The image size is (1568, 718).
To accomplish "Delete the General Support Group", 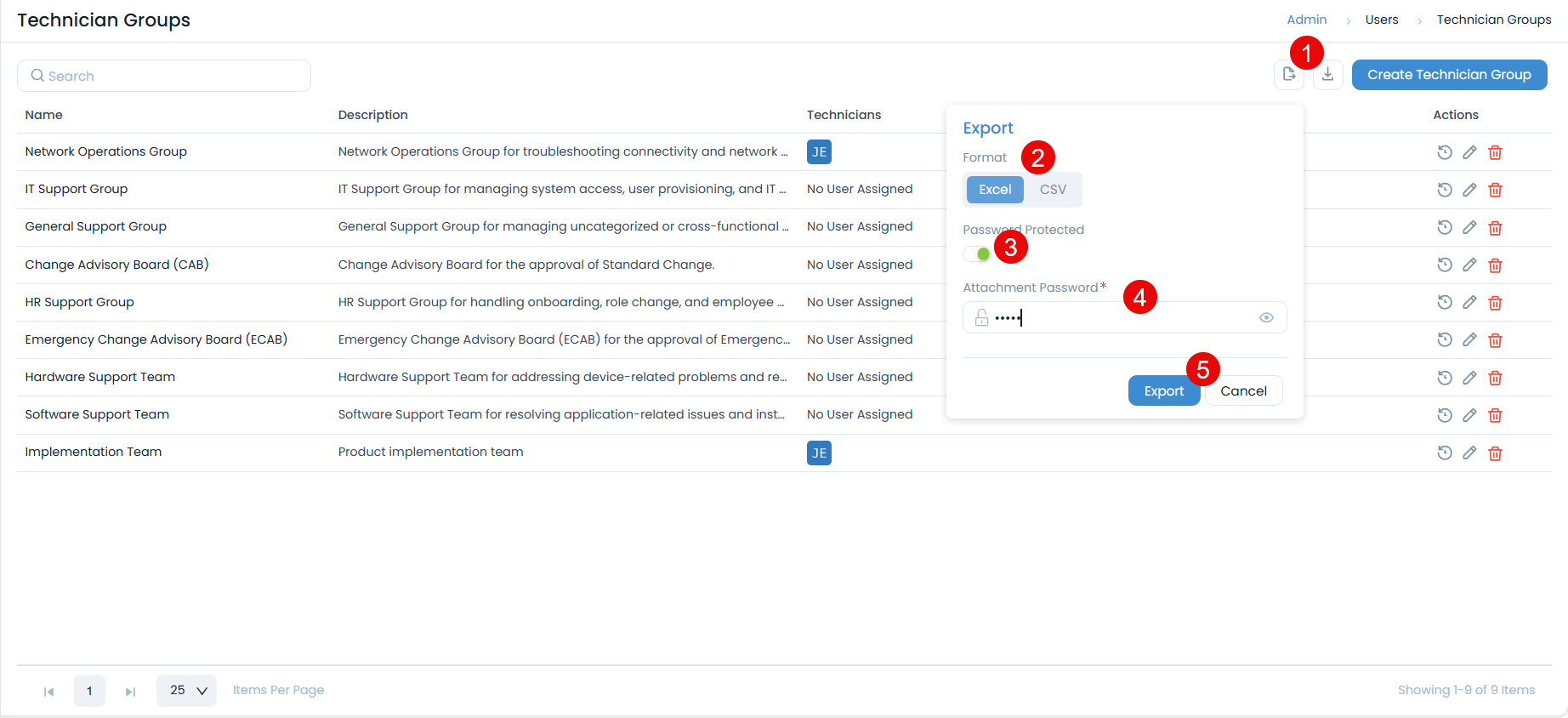I will (x=1495, y=227).
